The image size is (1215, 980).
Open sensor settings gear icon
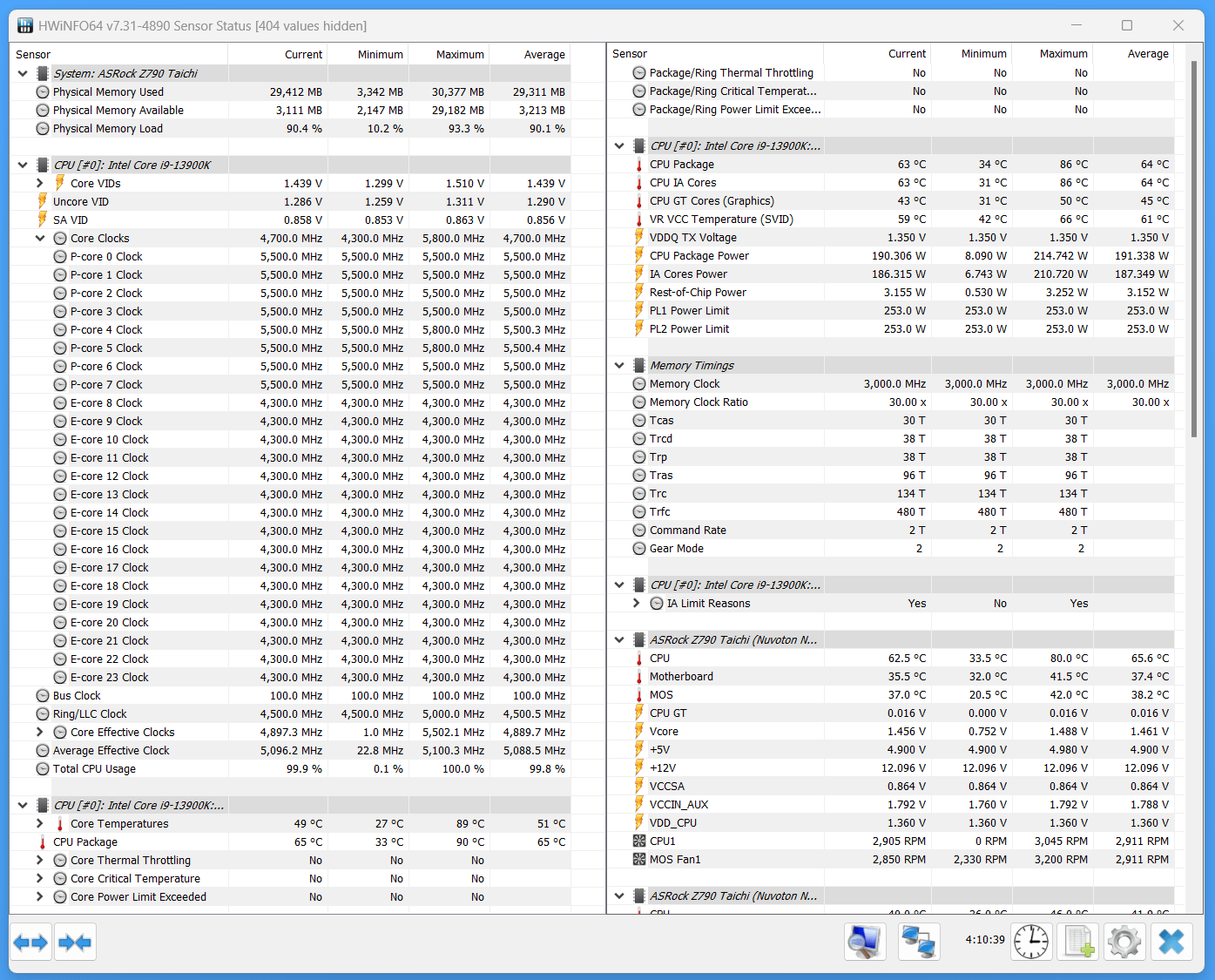(x=1124, y=942)
